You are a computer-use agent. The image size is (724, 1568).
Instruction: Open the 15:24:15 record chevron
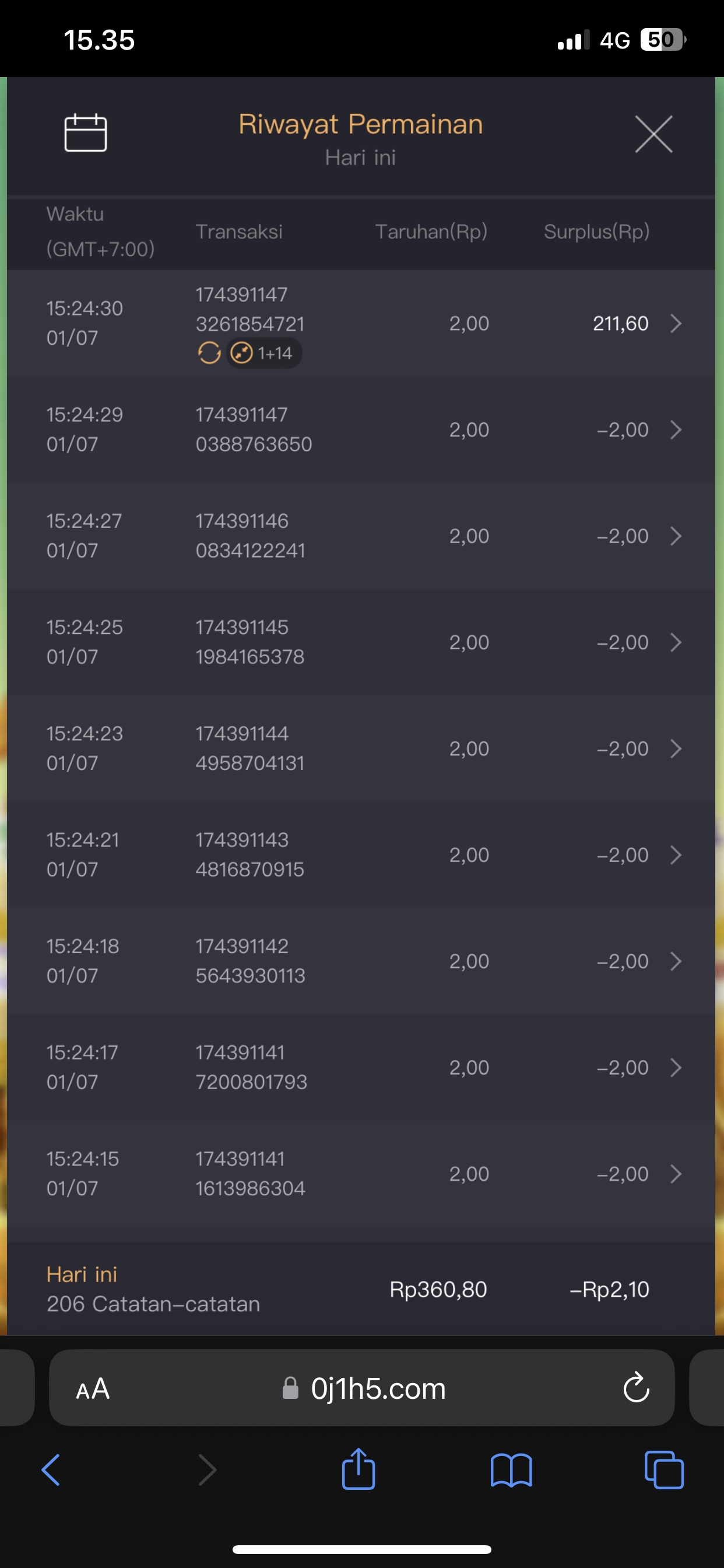[676, 1174]
